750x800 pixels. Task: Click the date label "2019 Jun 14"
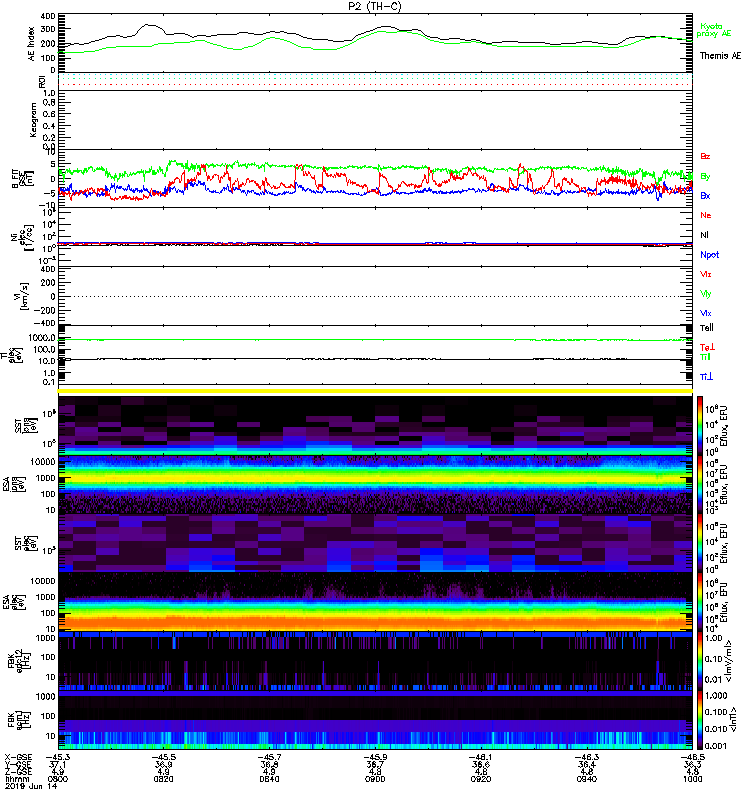pyautogui.click(x=31, y=786)
